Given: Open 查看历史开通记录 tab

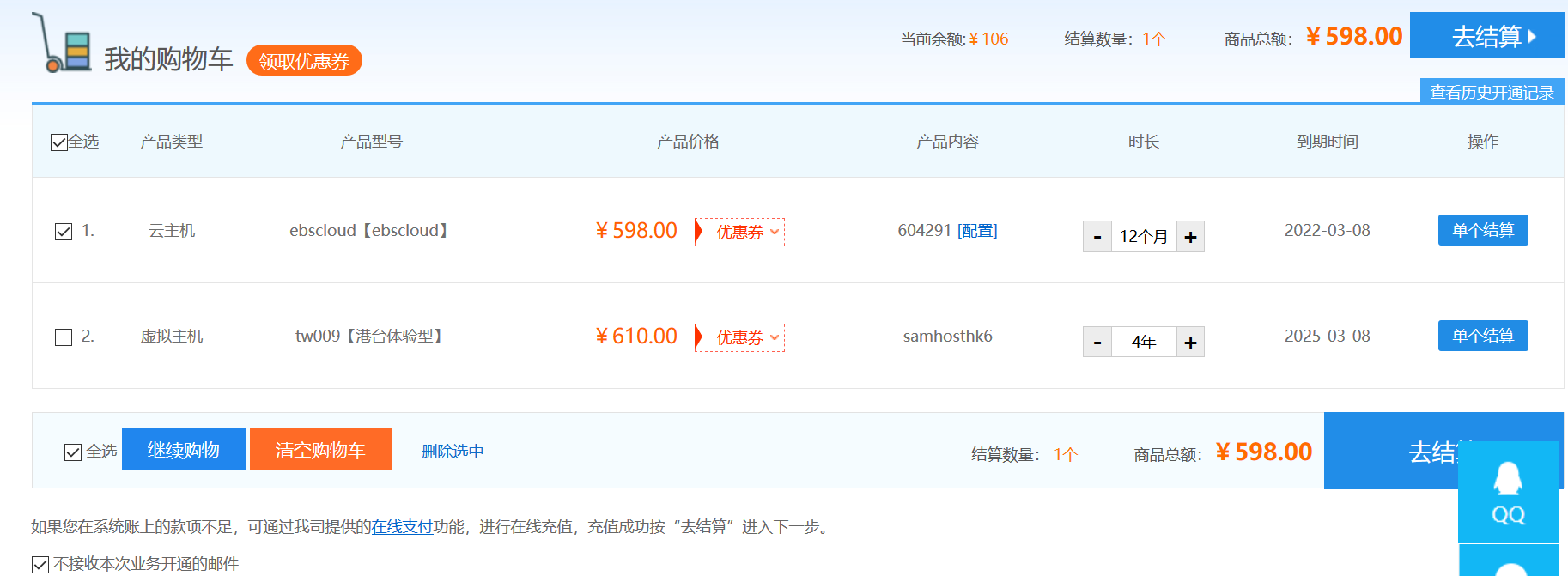Looking at the screenshot, I should point(1492,92).
